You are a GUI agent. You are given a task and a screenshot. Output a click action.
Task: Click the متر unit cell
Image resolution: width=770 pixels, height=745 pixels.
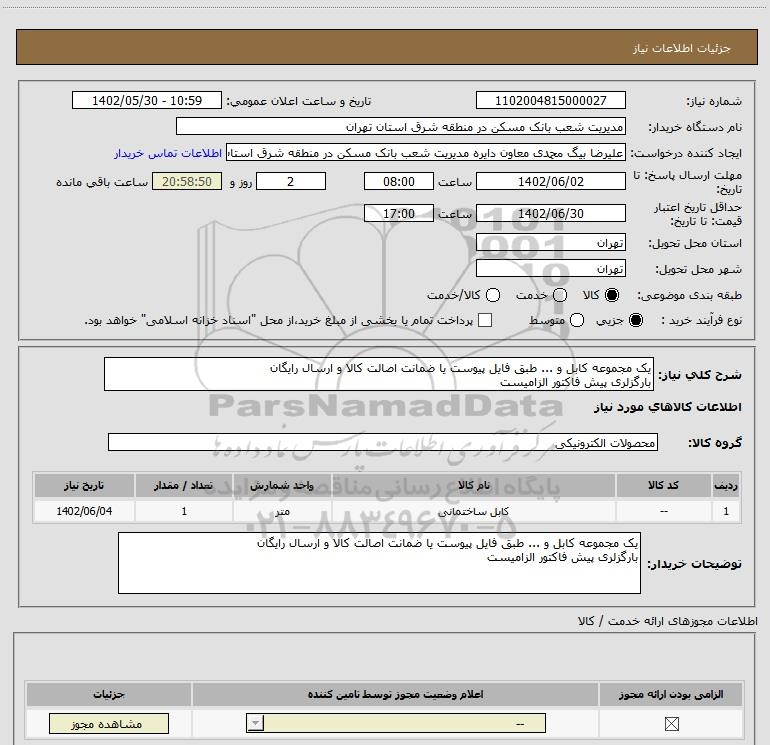point(282,511)
